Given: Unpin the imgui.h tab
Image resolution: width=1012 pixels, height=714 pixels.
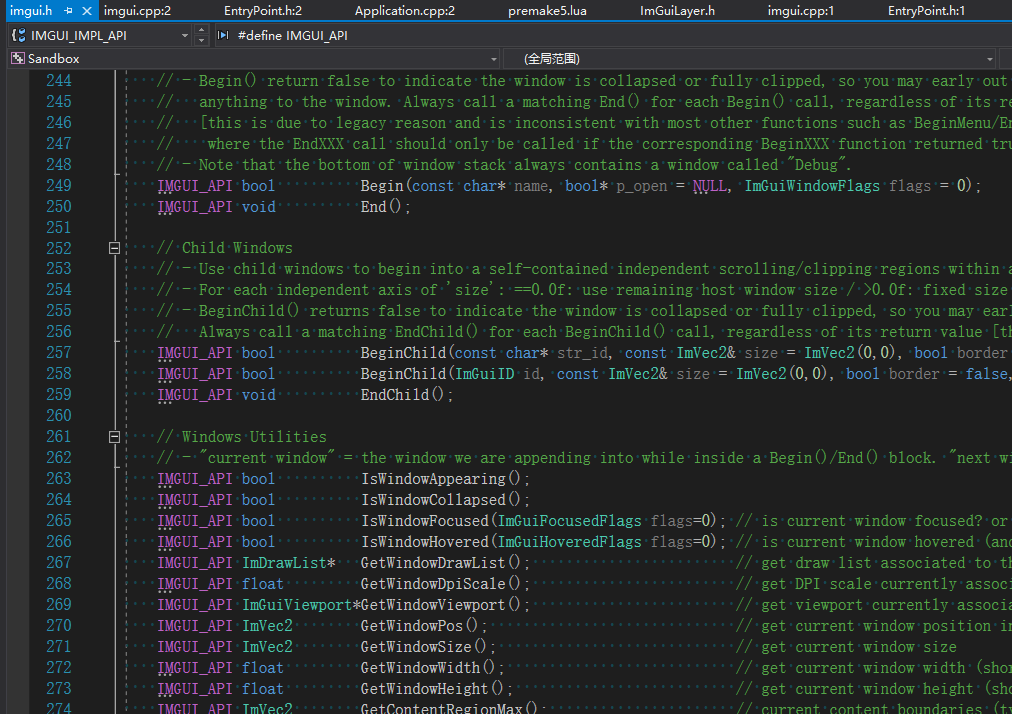Looking at the screenshot, I should coord(68,12).
